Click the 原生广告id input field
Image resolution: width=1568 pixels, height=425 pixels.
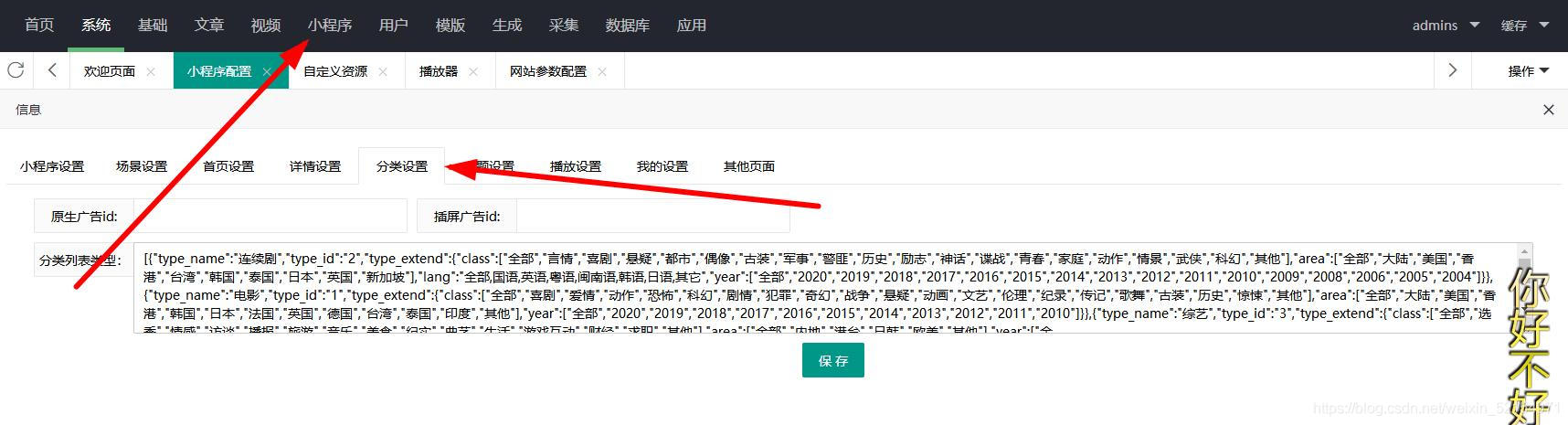(x=270, y=217)
